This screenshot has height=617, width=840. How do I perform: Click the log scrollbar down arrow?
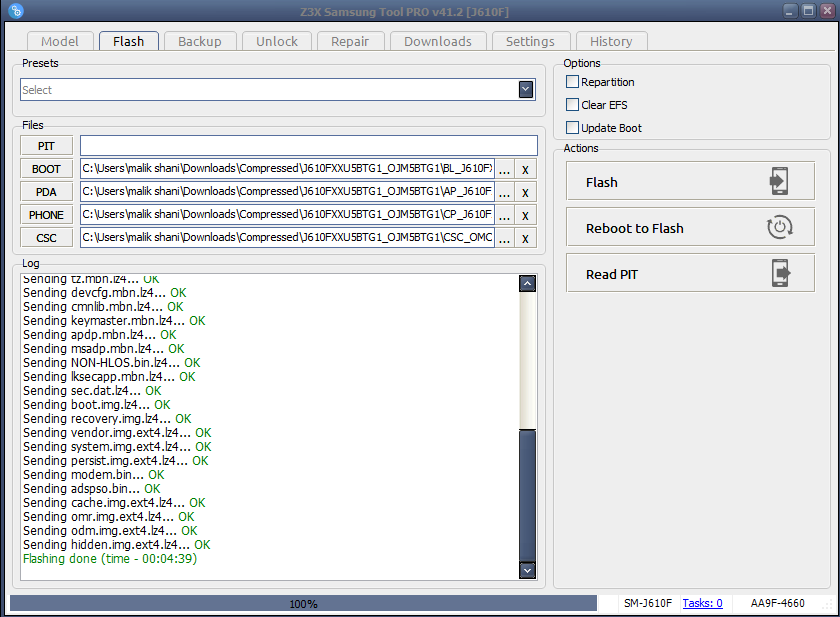(527, 570)
